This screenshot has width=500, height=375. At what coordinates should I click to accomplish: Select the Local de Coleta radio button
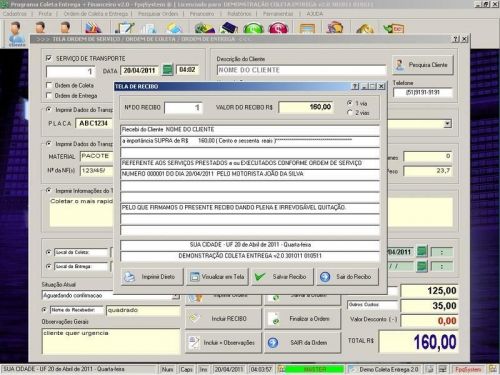tap(49, 252)
